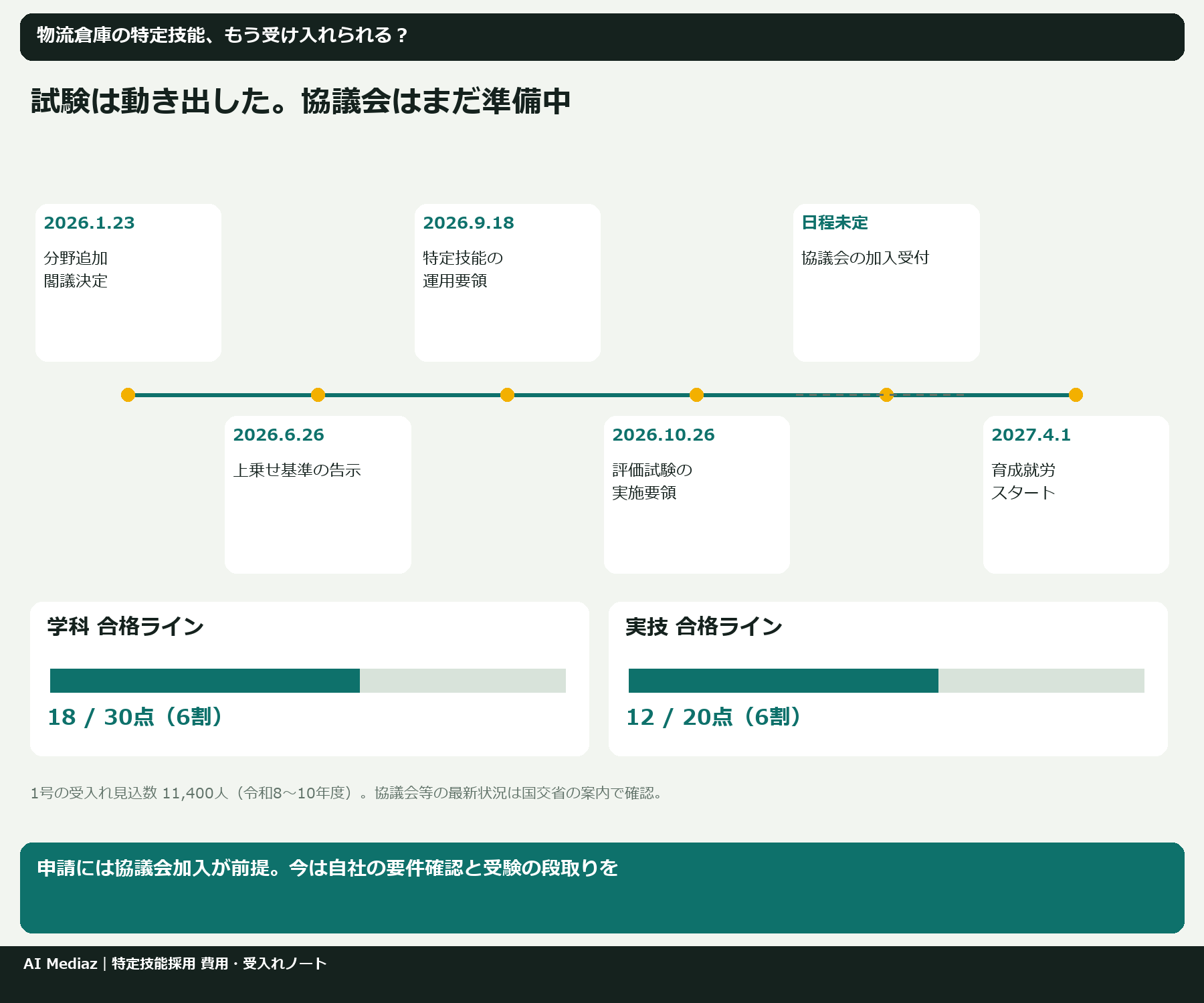Click the 実技 合格ライン heading
This screenshot has height=1003, width=1204.
coord(704,627)
